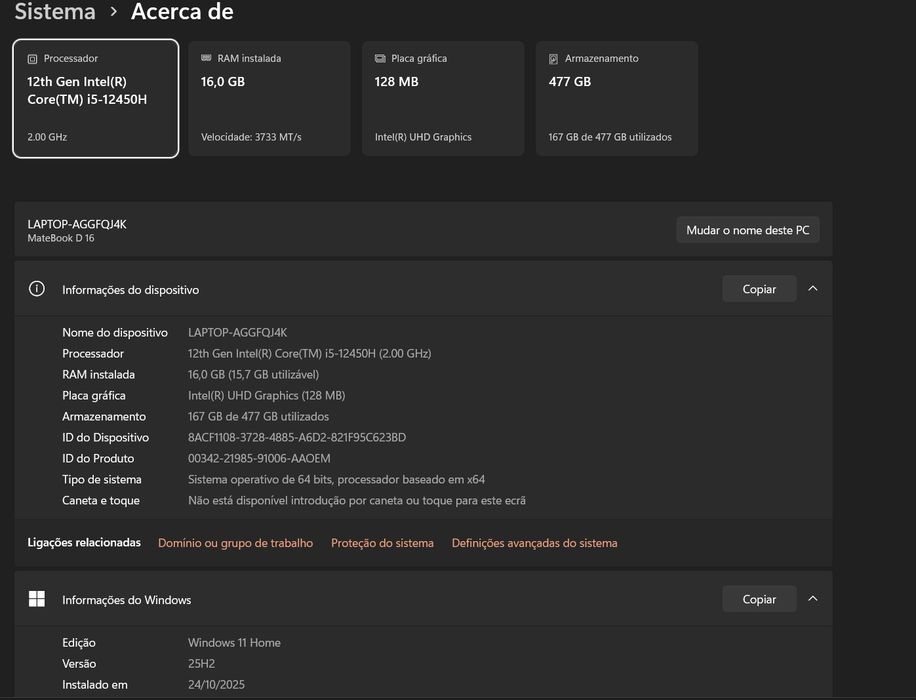Image resolution: width=916 pixels, height=700 pixels.
Task: Go back to Sistema in breadcrumb
Action: (55, 12)
